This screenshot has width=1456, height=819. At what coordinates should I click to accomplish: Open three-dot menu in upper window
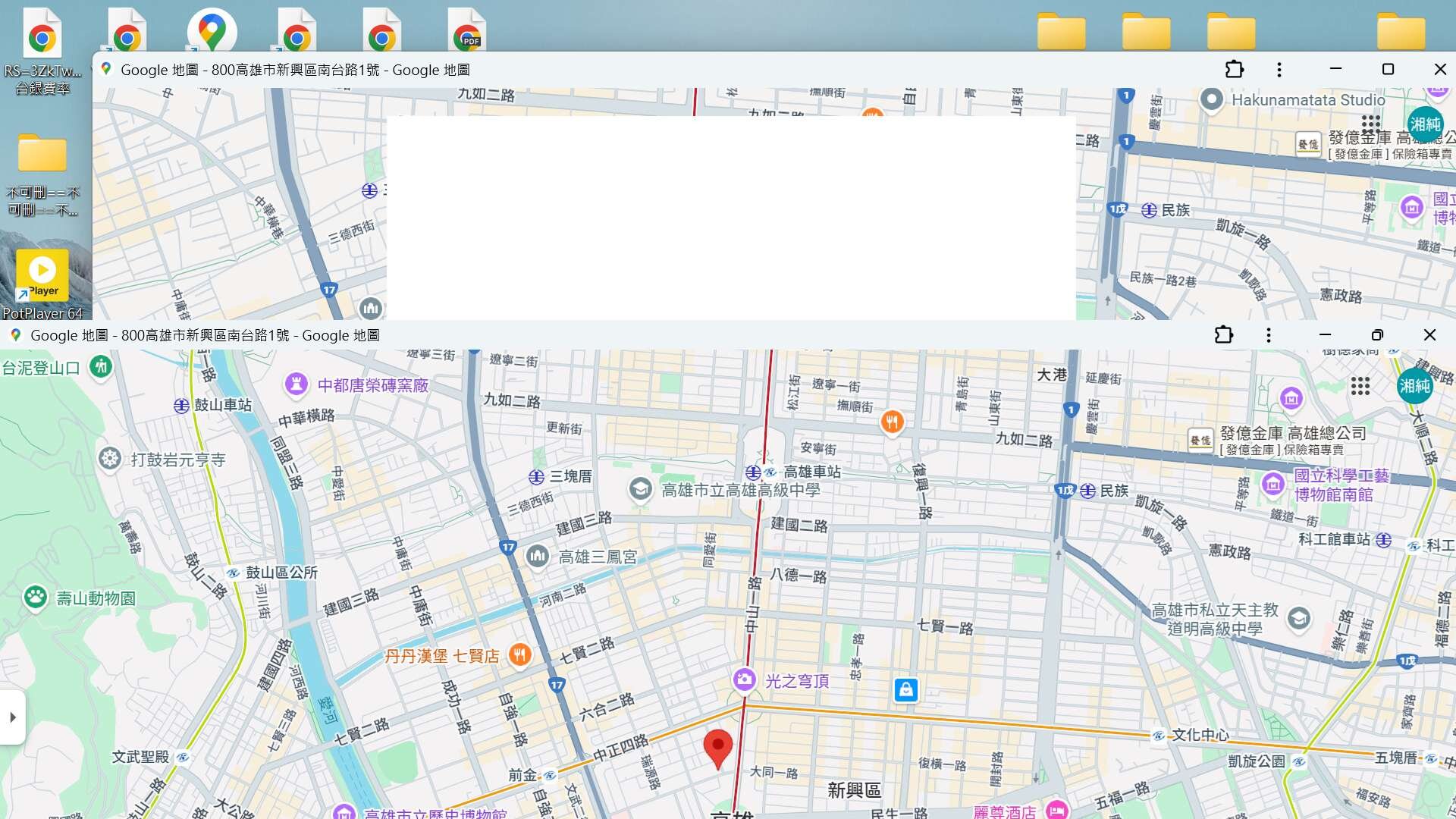coord(1279,70)
